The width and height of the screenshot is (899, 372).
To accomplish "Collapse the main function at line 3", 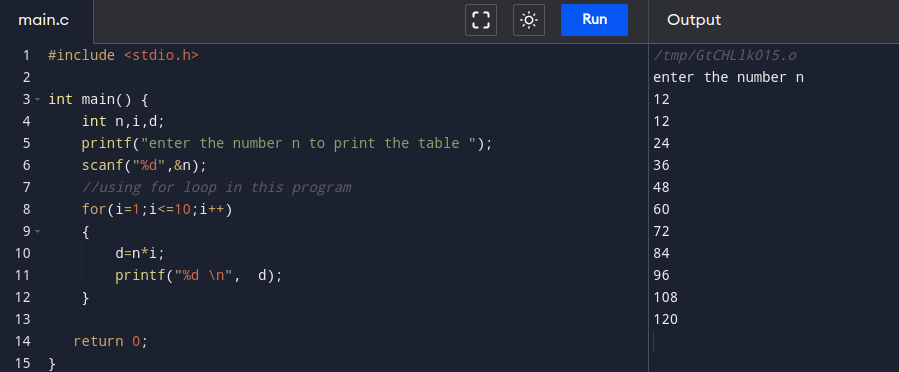I will coord(38,100).
